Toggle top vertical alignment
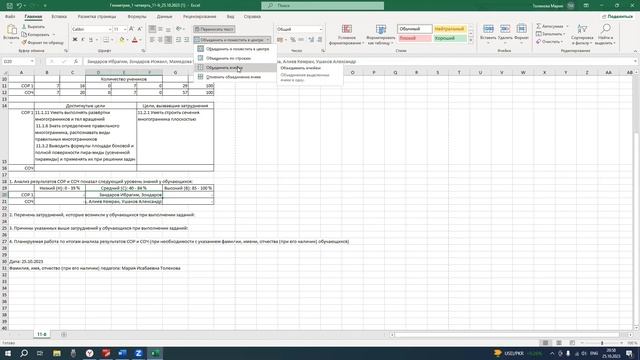Viewport: 640px width, 360px height. click(152, 29)
